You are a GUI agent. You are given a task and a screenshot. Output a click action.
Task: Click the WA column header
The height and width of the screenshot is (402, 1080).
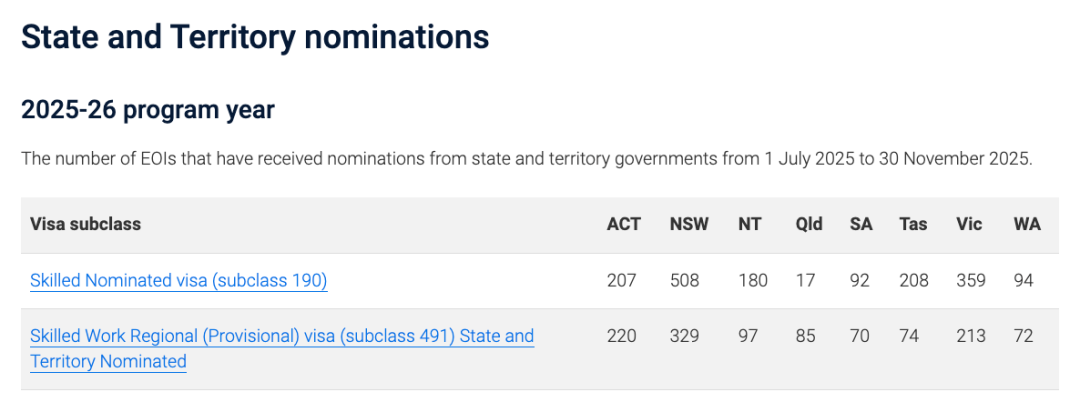click(x=1027, y=224)
